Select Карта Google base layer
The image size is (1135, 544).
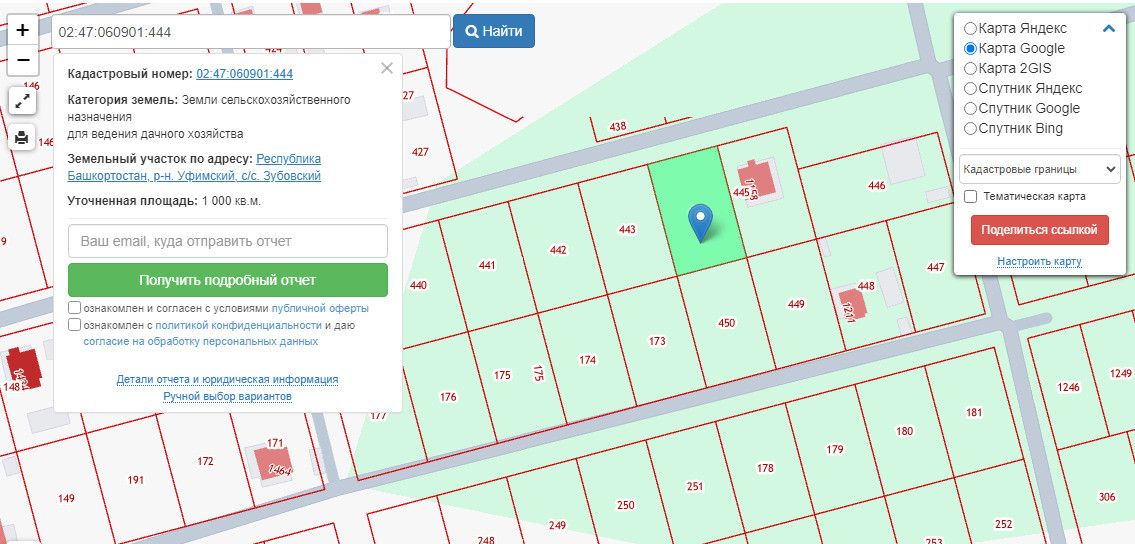970,48
